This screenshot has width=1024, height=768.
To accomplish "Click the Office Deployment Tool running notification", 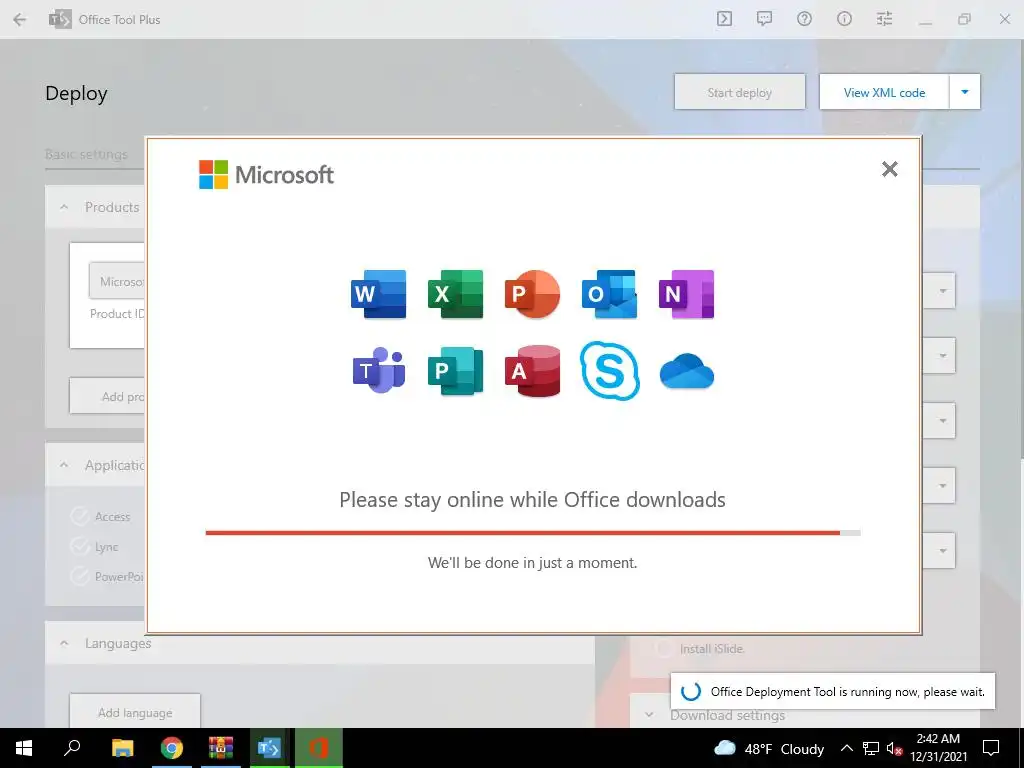I will 833,691.
